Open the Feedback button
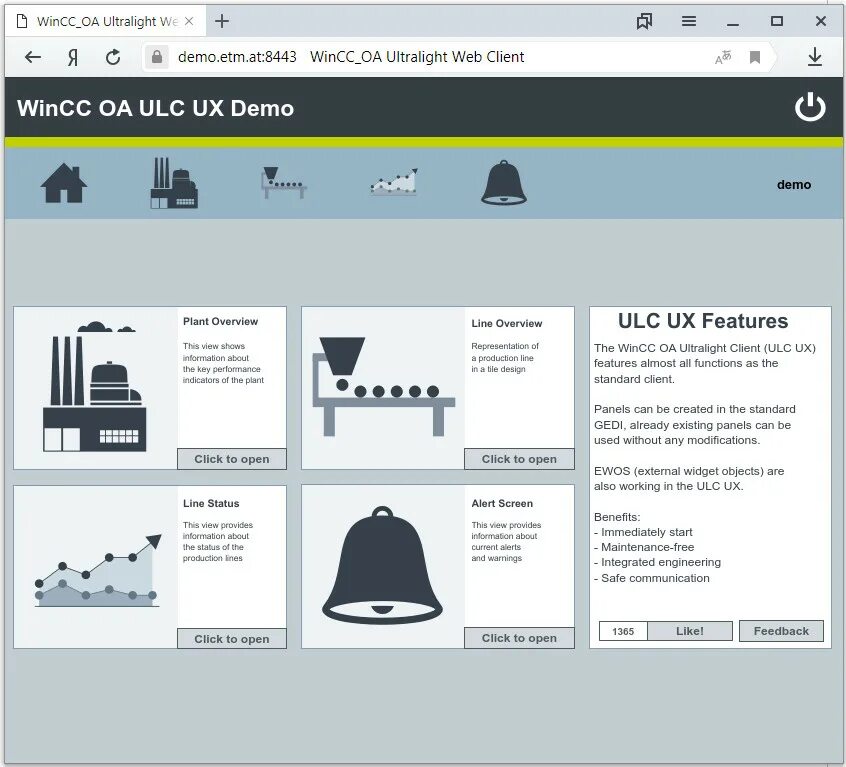Image resolution: width=846 pixels, height=767 pixels. [781, 631]
